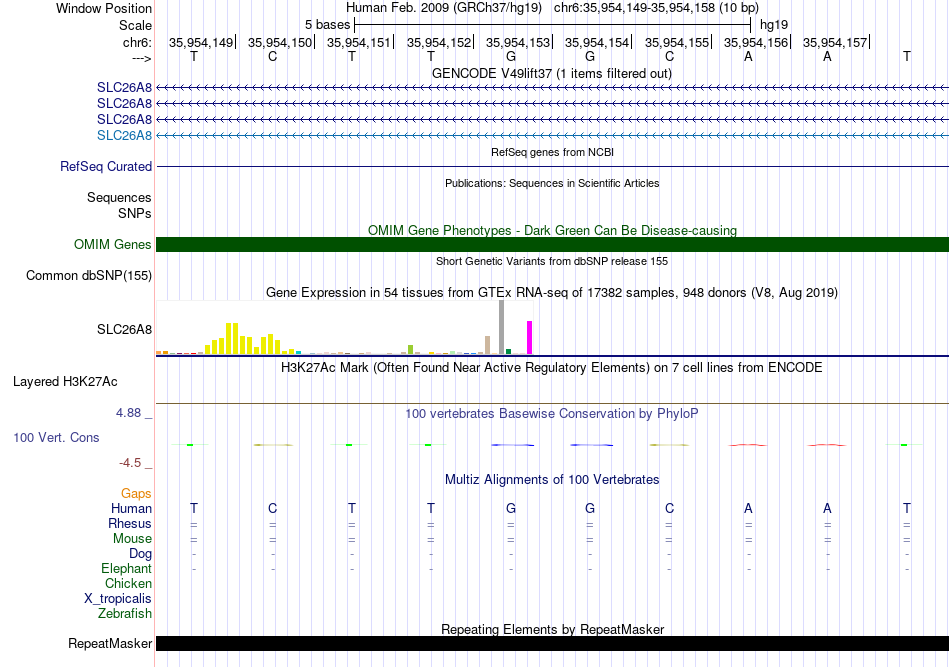The image size is (950, 667).
Task: Click Short Genetic Variants from dbSNP title
Action: coord(552,261)
